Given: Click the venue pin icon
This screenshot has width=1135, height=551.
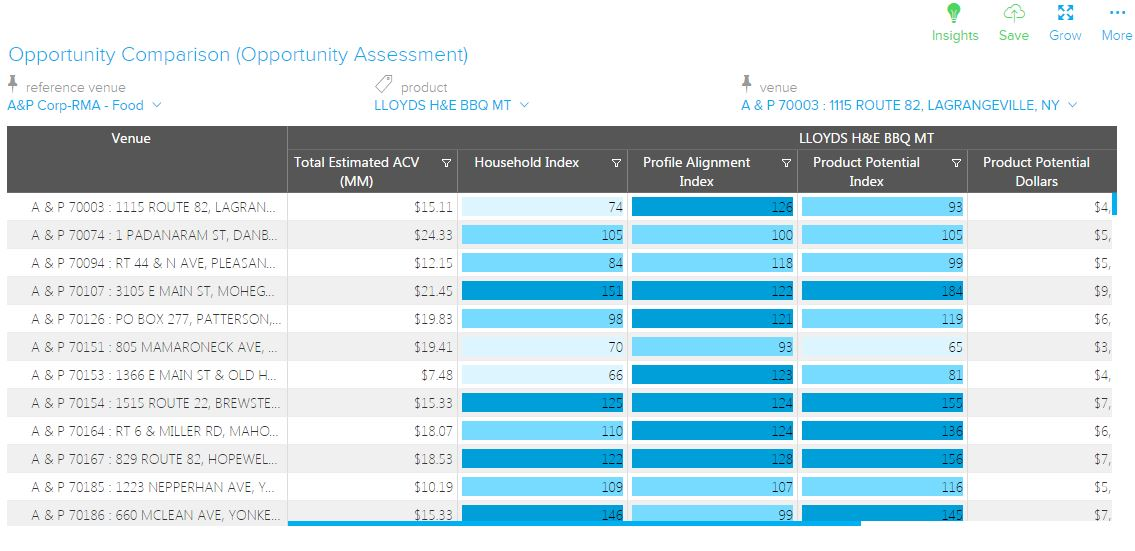Looking at the screenshot, I should coord(747,83).
